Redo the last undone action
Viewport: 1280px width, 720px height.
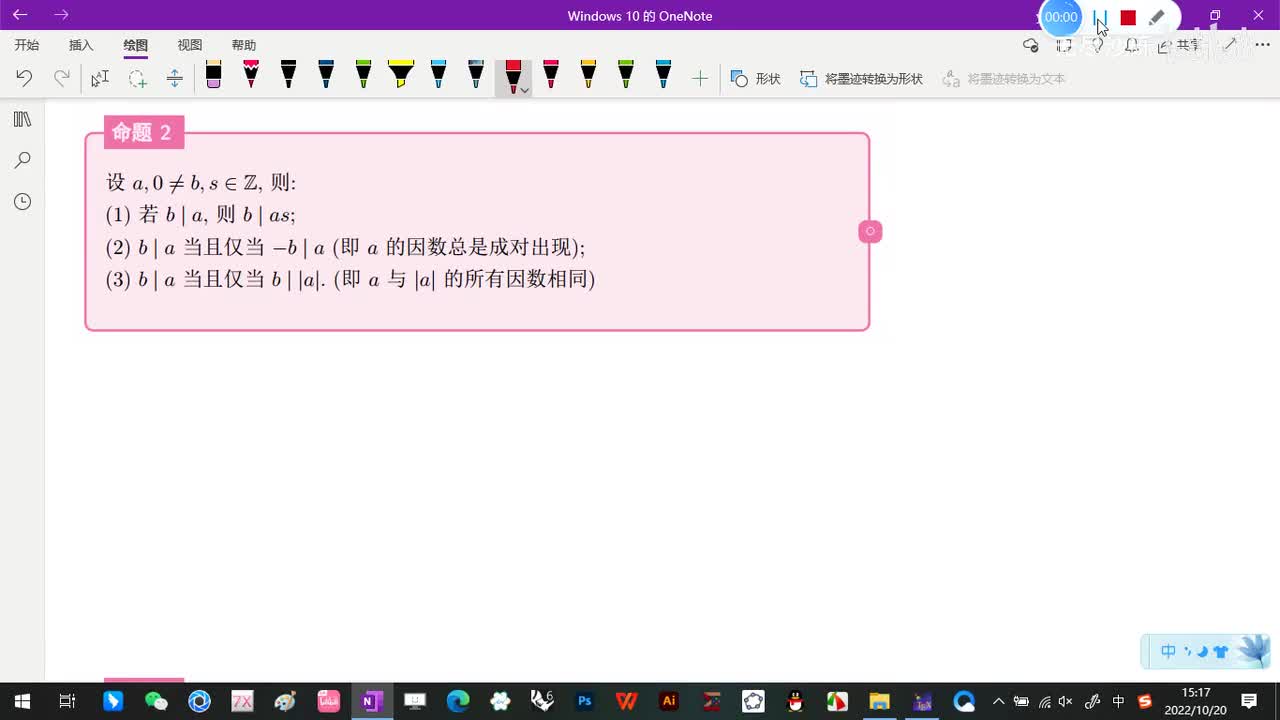62,78
